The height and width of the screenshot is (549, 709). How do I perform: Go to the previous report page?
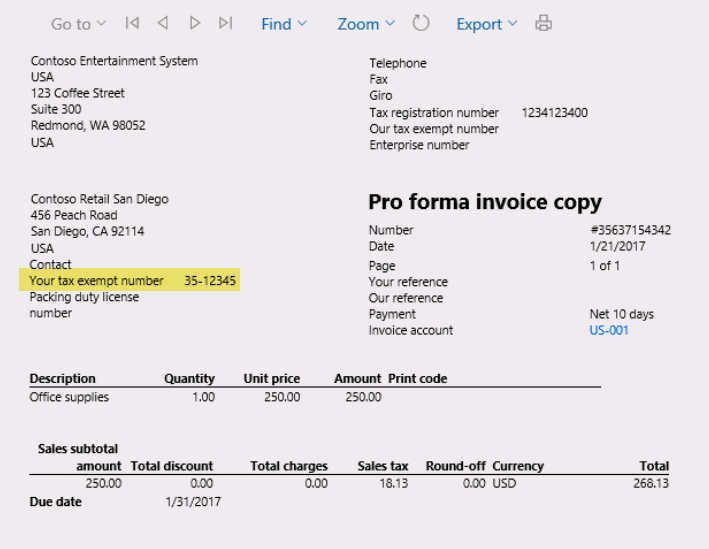tap(163, 23)
